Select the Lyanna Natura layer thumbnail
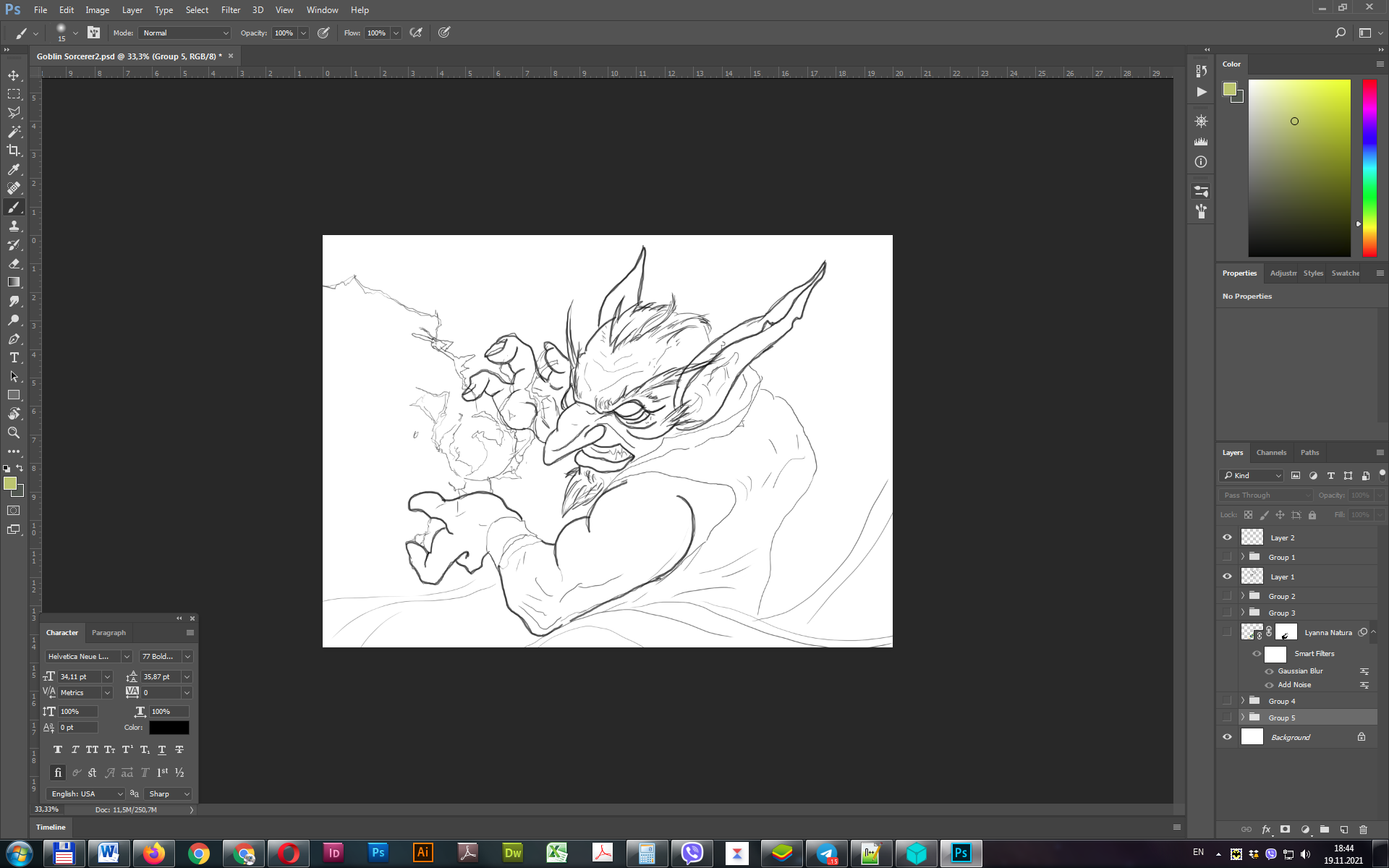The width and height of the screenshot is (1389, 868). pos(1252,632)
